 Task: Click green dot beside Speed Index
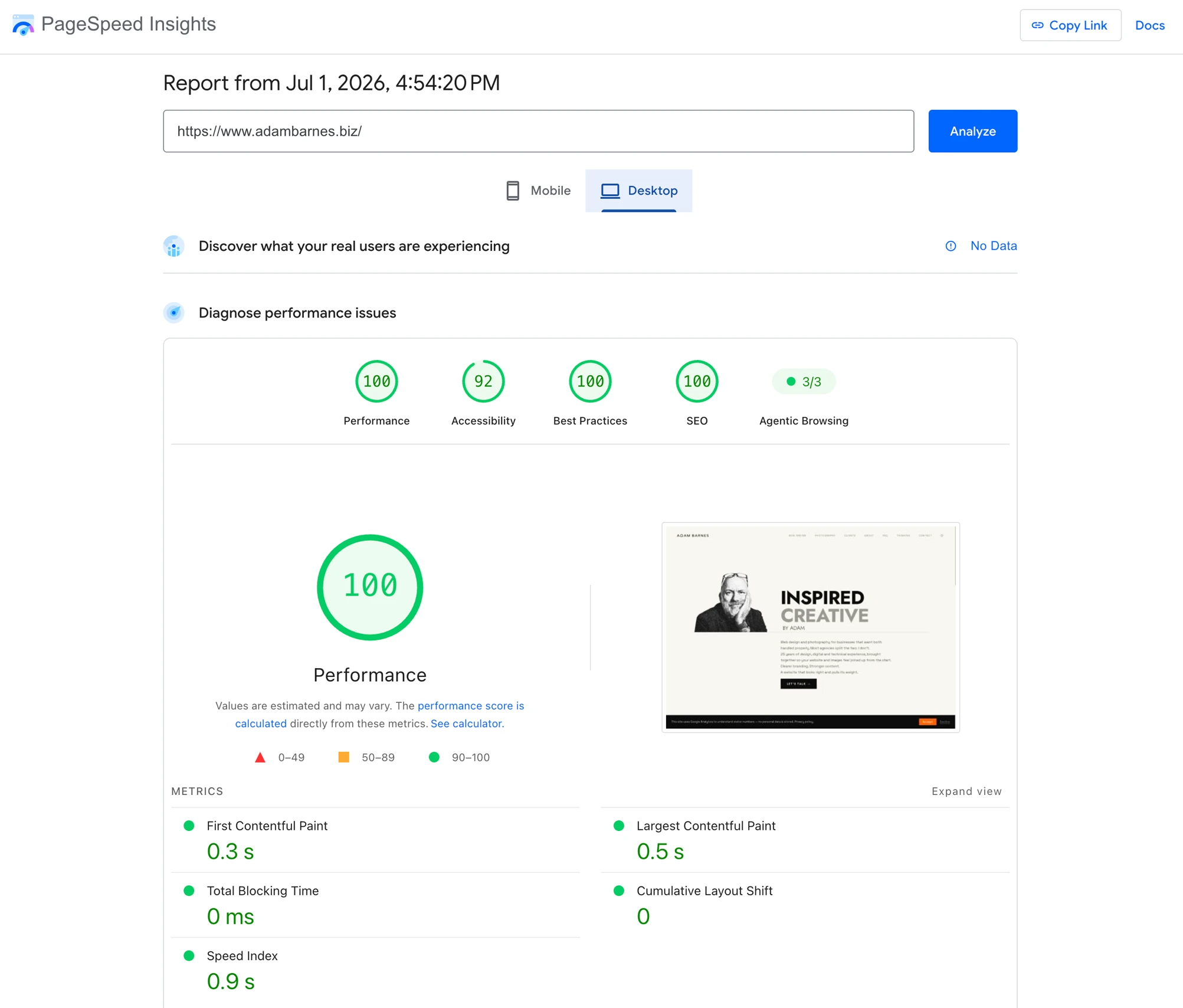coord(189,955)
